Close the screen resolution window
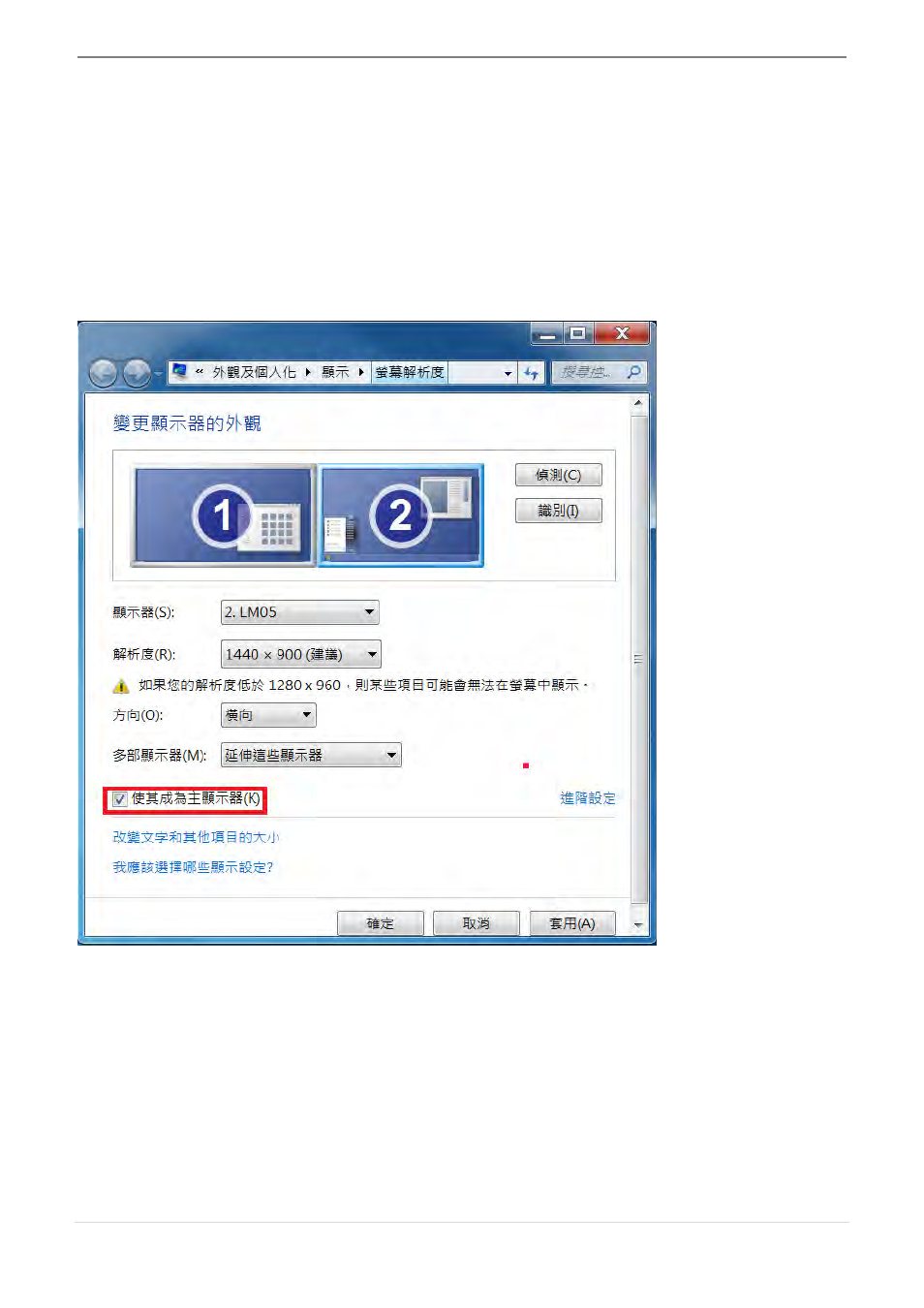This screenshot has height=1308, width=924. click(x=623, y=334)
